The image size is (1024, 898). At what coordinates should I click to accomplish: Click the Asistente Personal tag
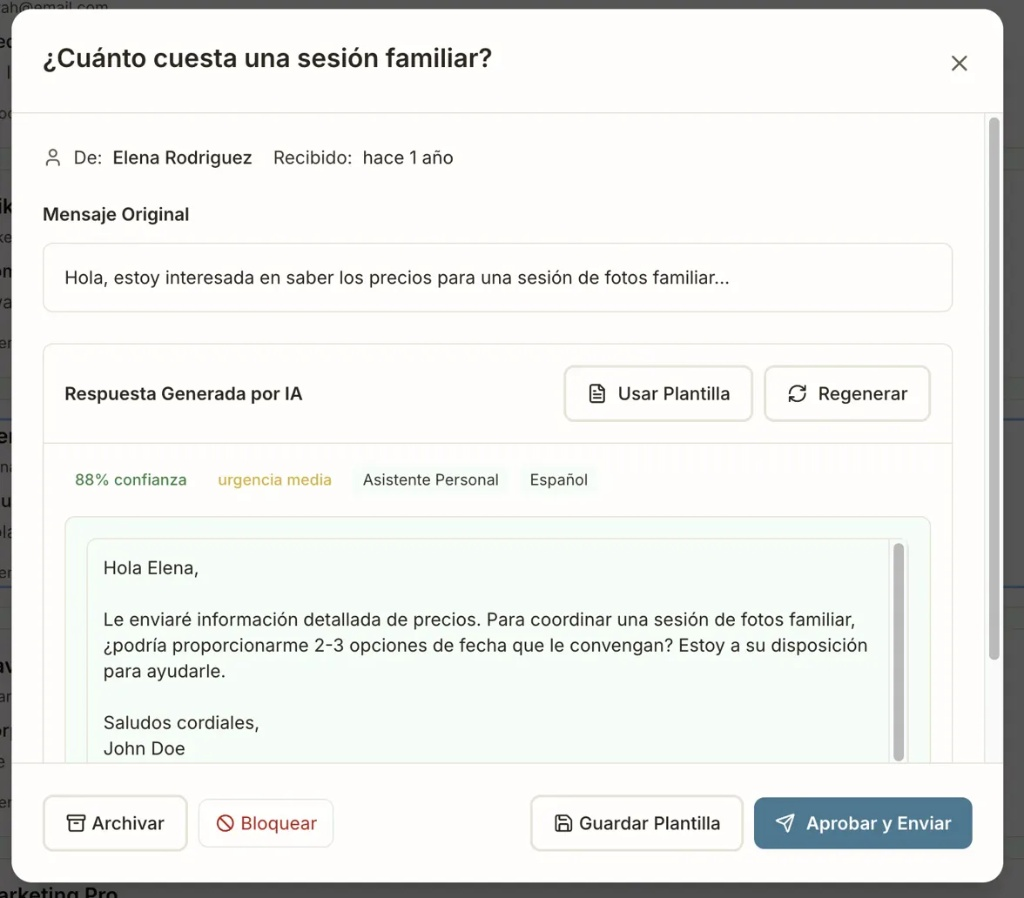[430, 480]
